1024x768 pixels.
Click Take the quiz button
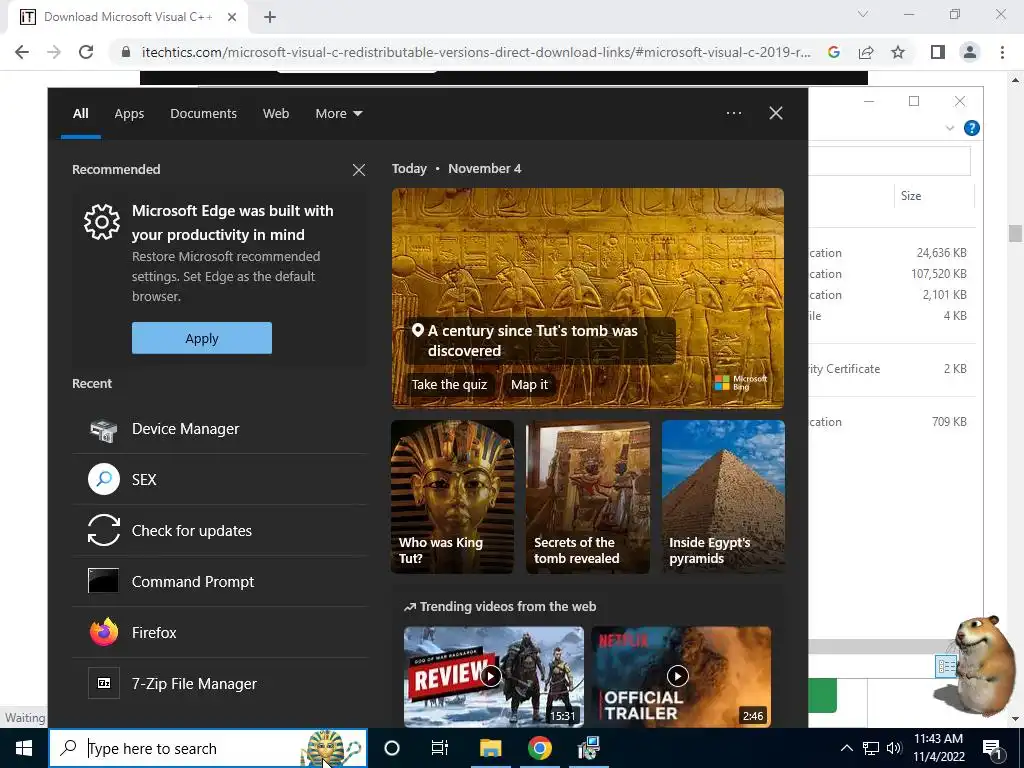pos(449,384)
